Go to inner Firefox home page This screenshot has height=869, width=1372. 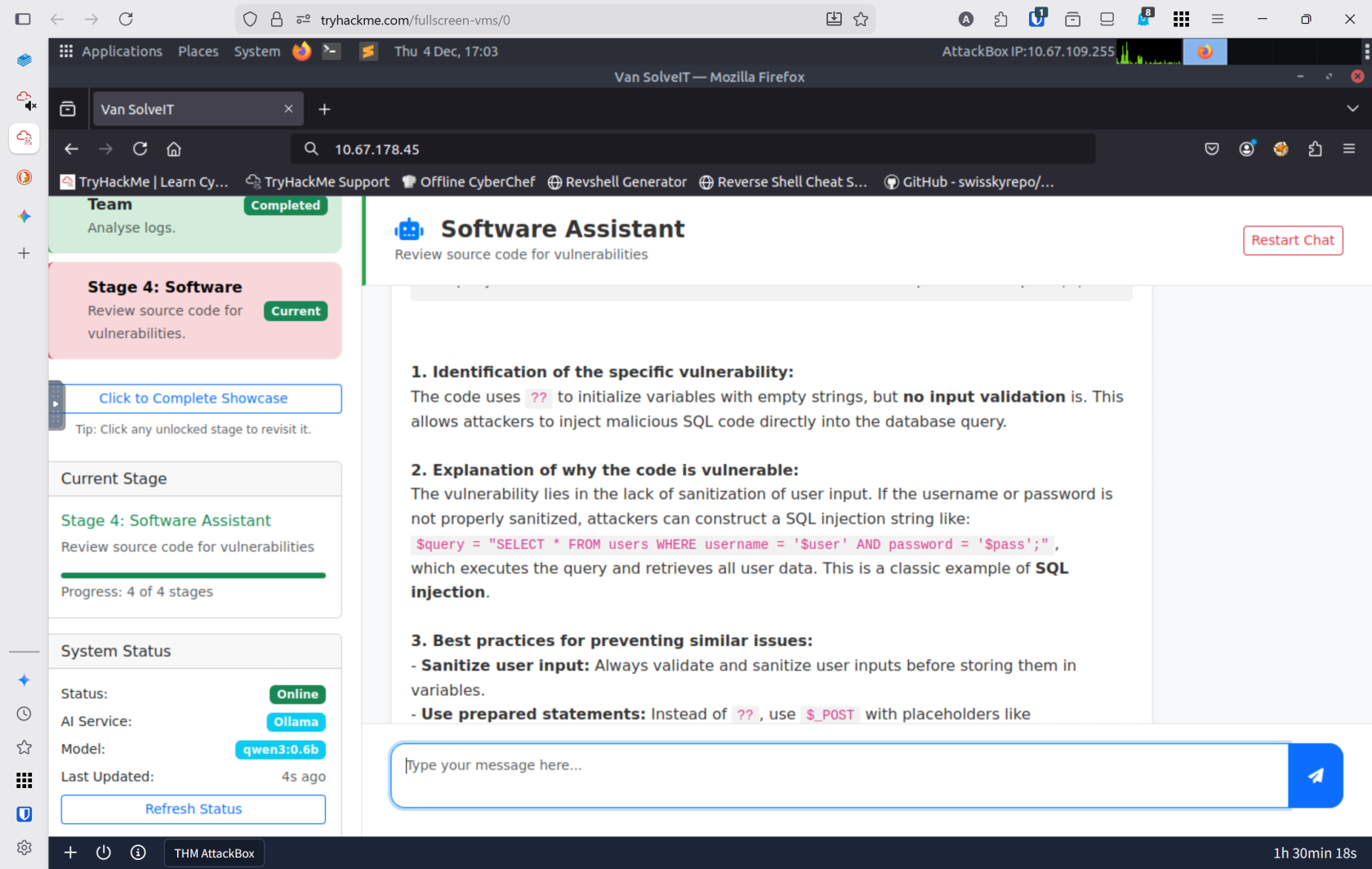coord(174,149)
